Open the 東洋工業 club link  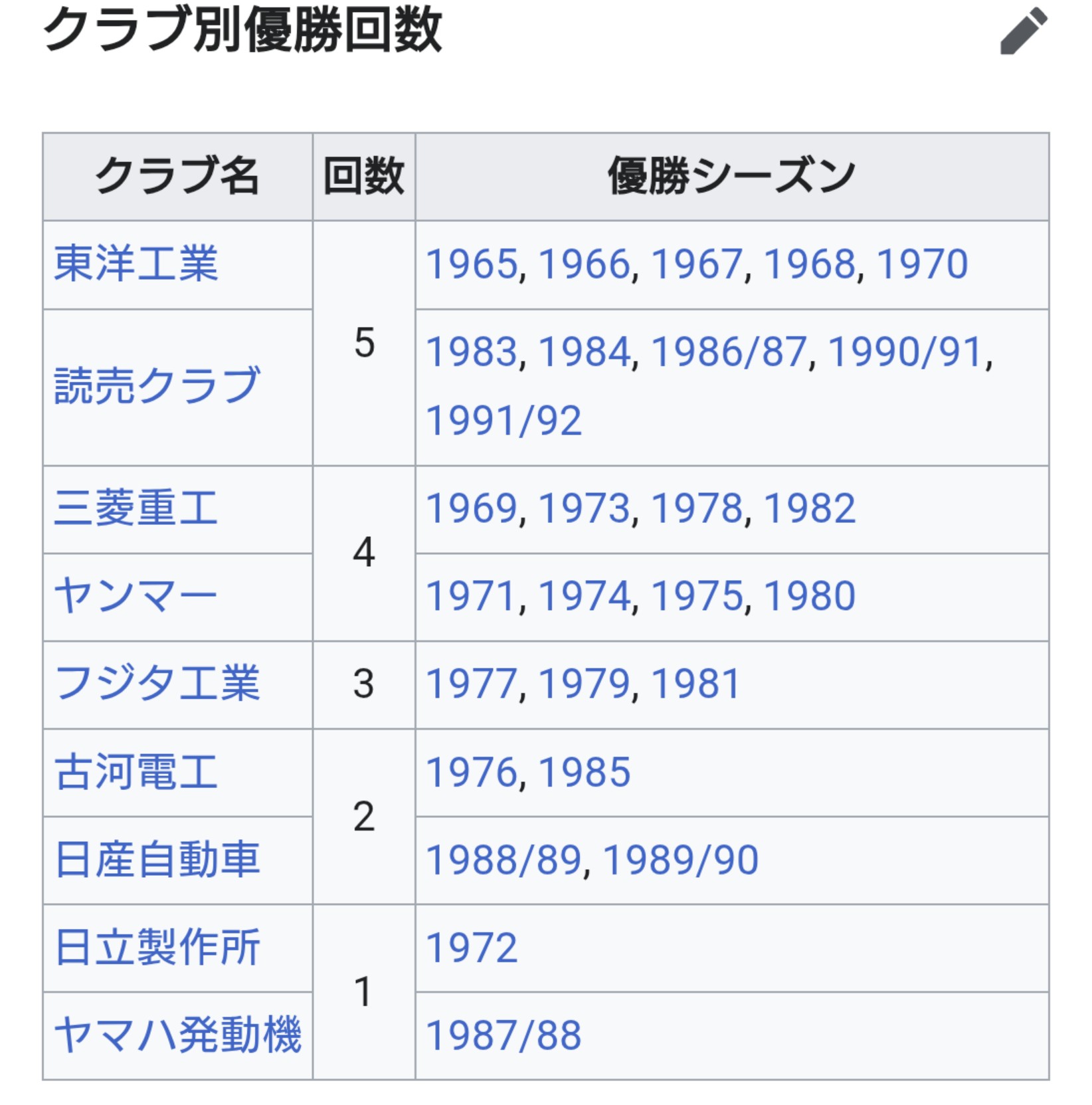pos(136,264)
